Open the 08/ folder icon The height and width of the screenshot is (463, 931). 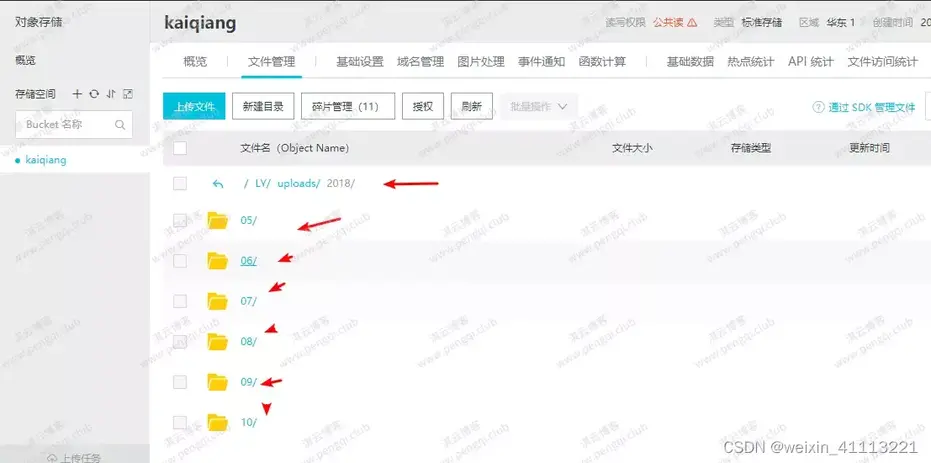point(218,341)
